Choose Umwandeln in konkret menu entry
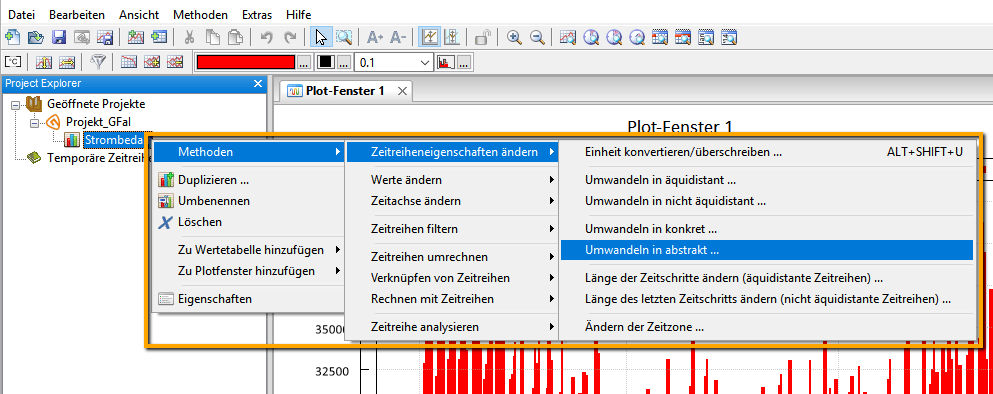993x394 pixels. [767, 229]
